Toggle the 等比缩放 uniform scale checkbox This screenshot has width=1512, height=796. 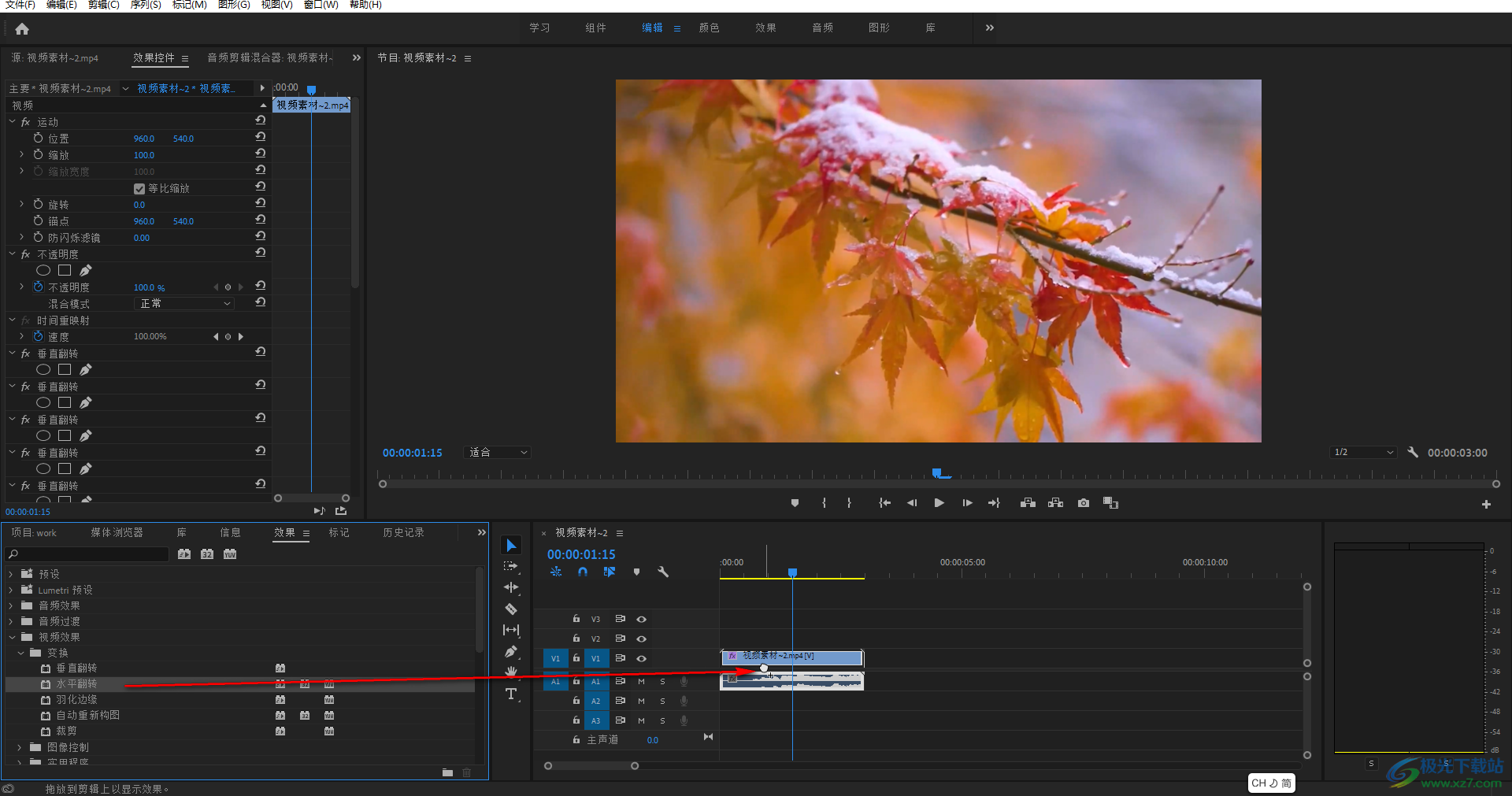139,189
